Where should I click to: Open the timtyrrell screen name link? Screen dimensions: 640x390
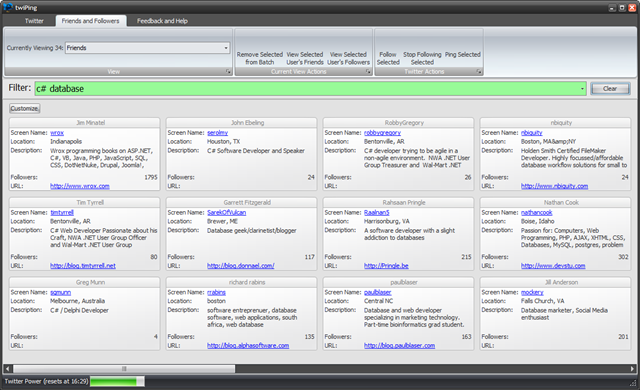click(x=62, y=213)
